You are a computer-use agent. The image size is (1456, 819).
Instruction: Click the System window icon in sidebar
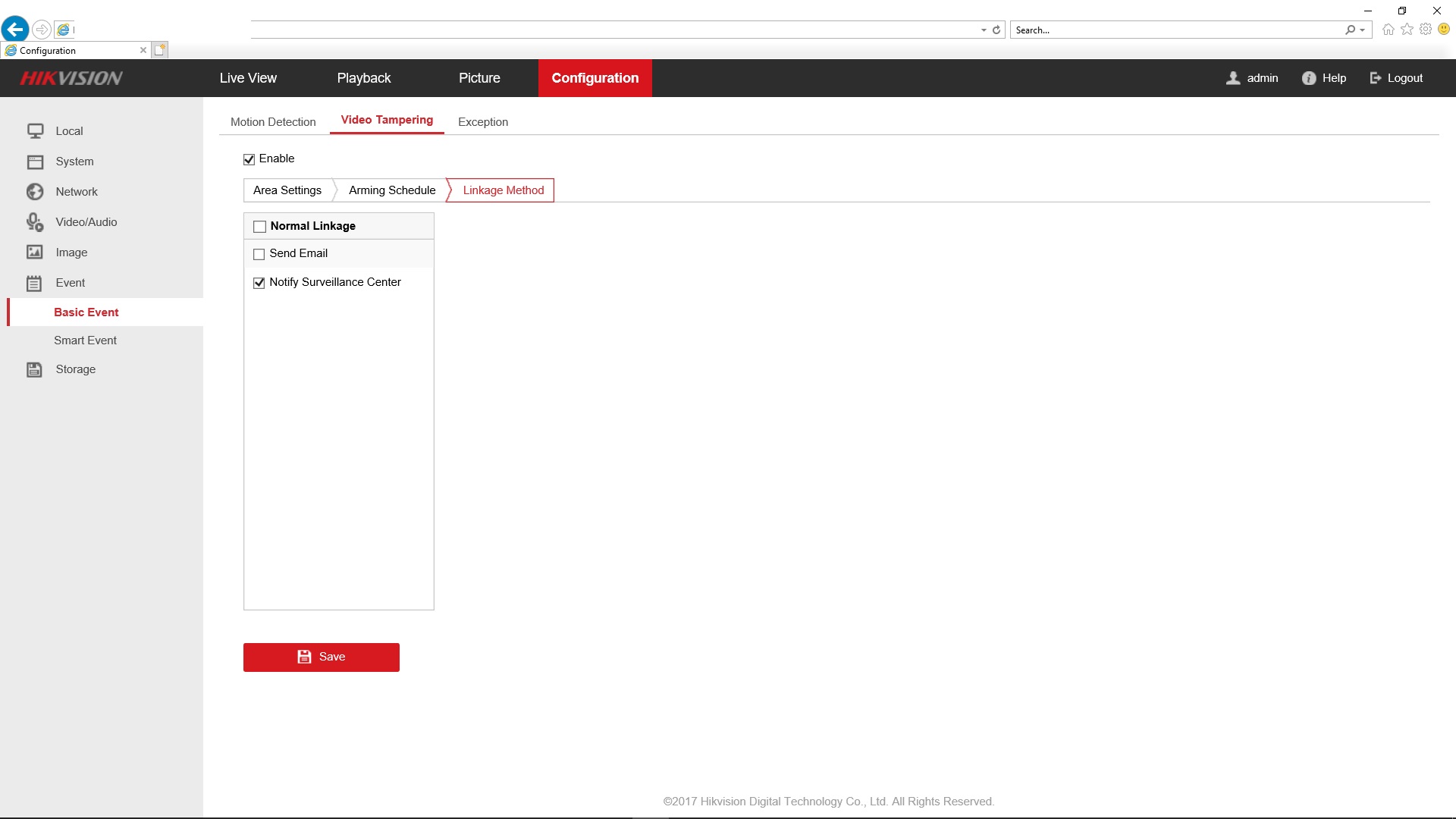pyautogui.click(x=35, y=162)
